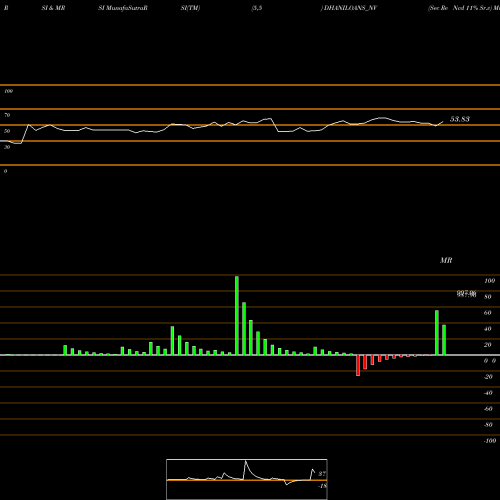The width and height of the screenshot is (500, 500).
Task: Select the 'SI(TM)' header label
Action: click(x=190, y=8)
